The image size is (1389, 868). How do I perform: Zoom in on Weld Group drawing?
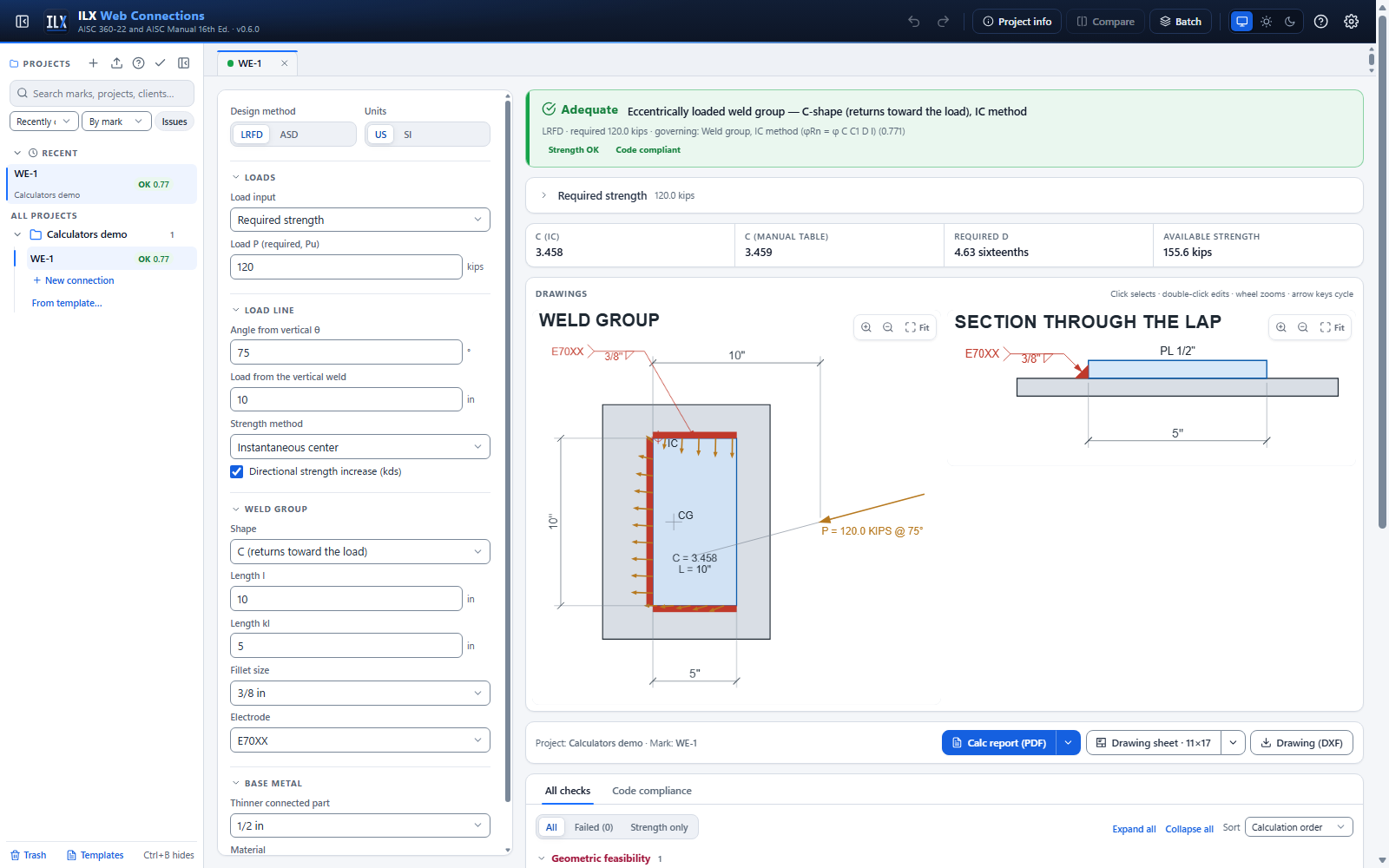click(x=866, y=327)
